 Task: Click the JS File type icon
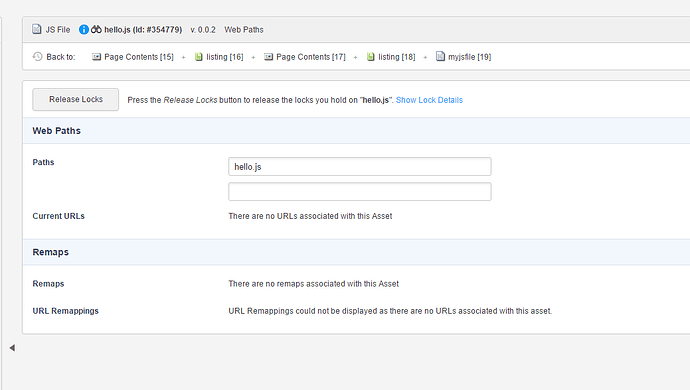click(x=37, y=29)
